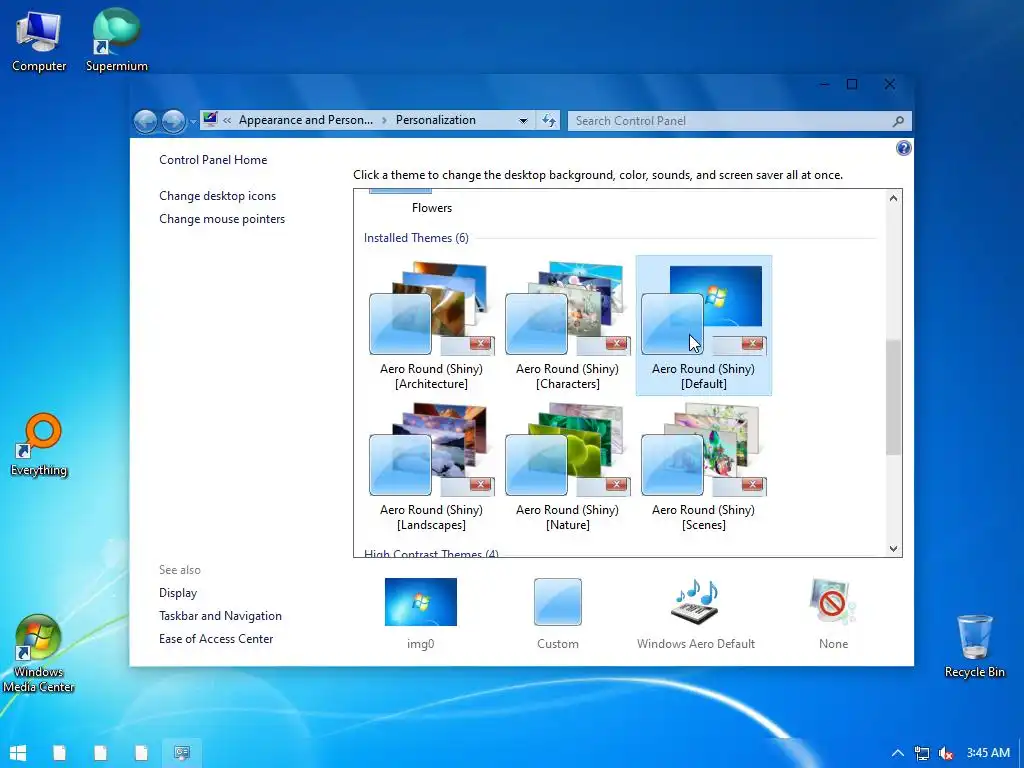Select the Everything search shortcut
The height and width of the screenshot is (768, 1024).
[39, 445]
